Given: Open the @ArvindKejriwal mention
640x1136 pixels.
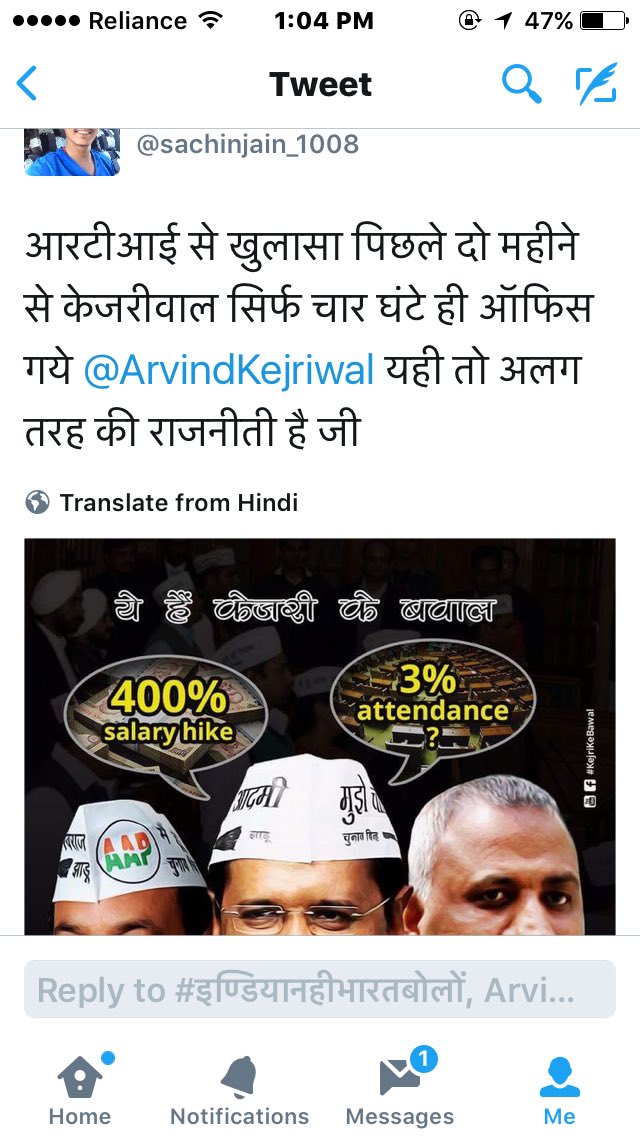Looking at the screenshot, I should 229,370.
